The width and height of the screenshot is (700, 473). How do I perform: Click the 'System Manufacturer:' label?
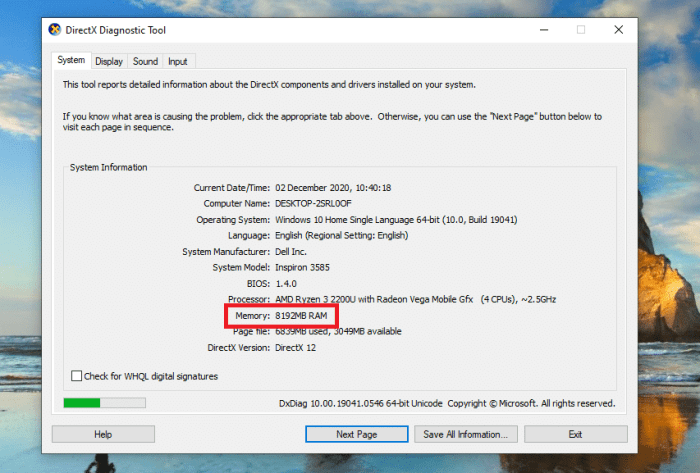pos(226,252)
